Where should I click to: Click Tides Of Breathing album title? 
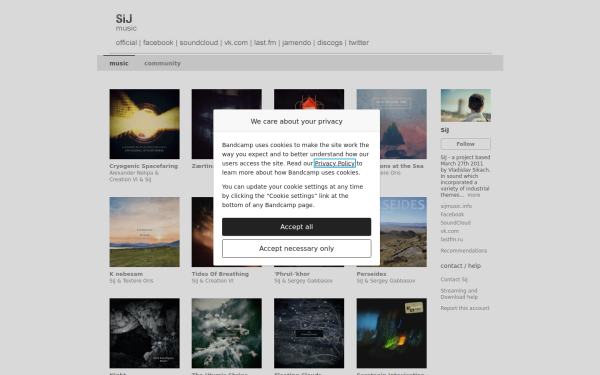[220, 274]
